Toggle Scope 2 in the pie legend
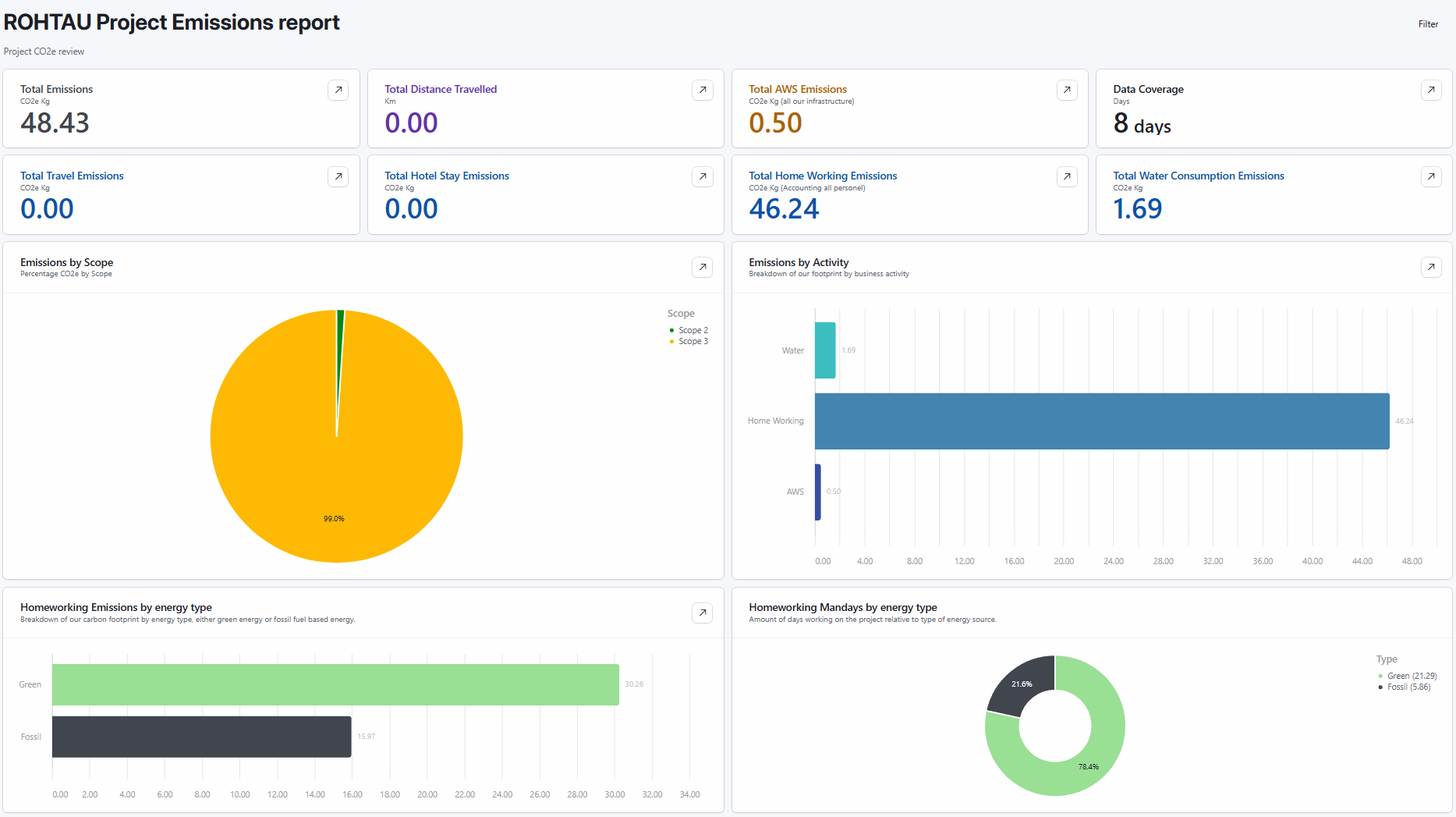 point(689,330)
